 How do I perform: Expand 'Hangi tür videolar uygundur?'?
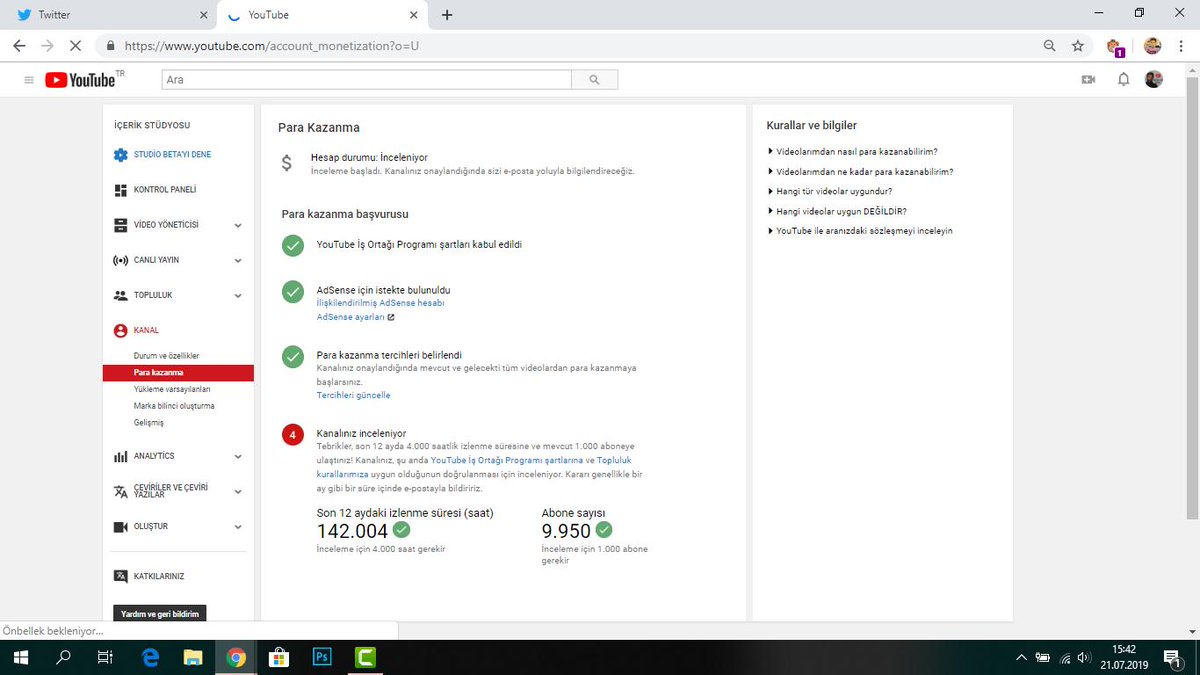point(830,191)
